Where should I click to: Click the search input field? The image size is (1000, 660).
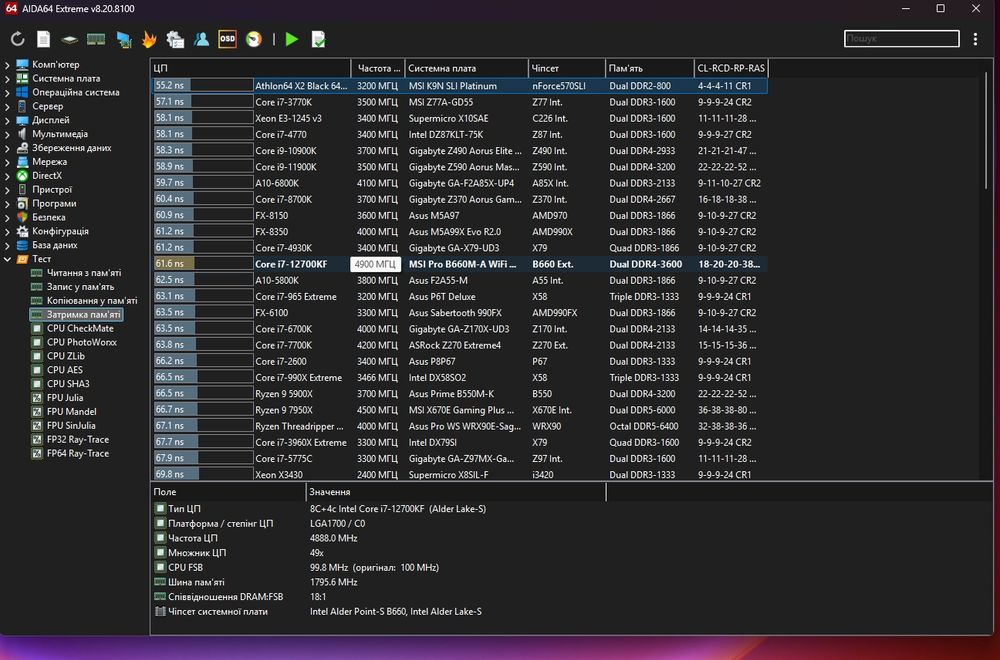pyautogui.click(x=900, y=39)
